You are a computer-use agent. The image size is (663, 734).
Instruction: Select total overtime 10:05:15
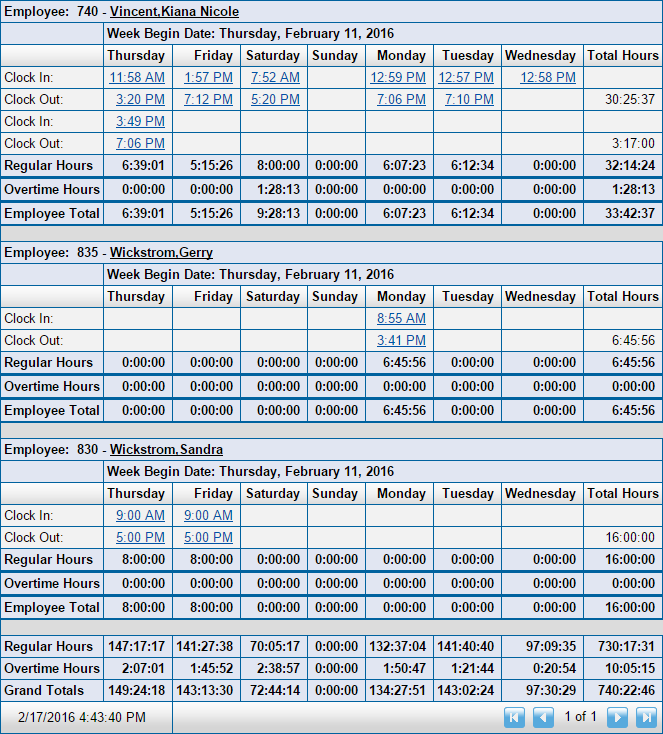630,669
